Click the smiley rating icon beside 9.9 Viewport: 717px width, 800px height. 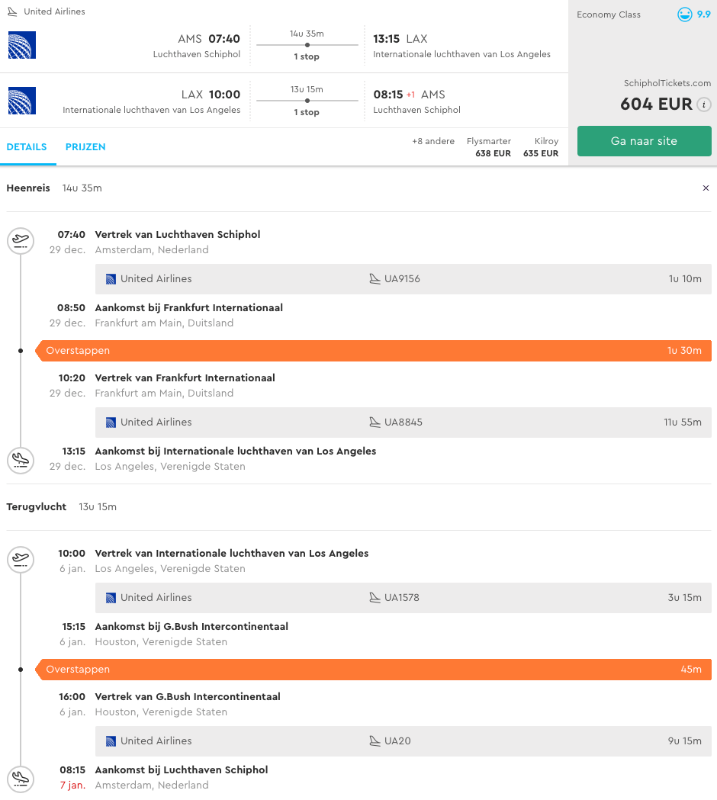(685, 15)
